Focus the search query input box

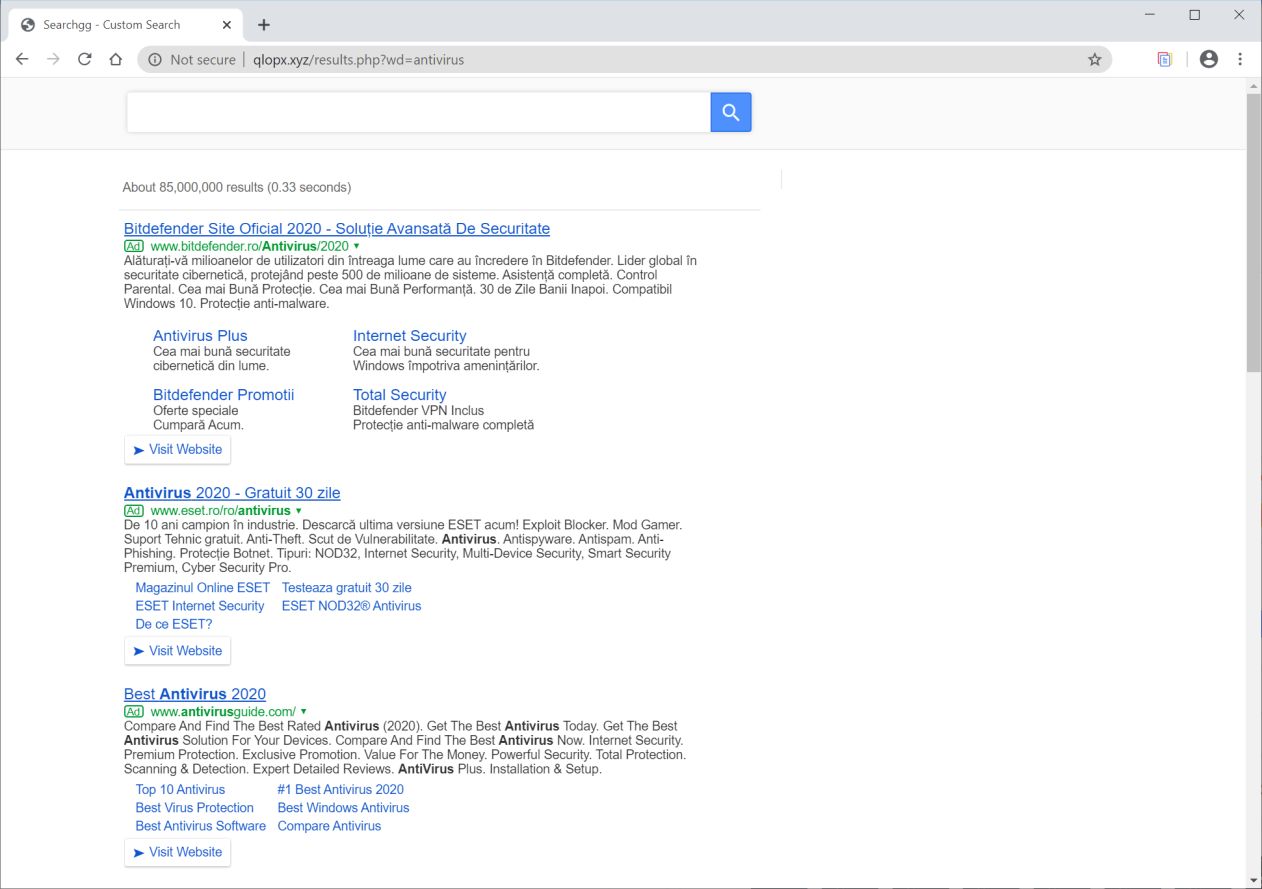point(418,113)
